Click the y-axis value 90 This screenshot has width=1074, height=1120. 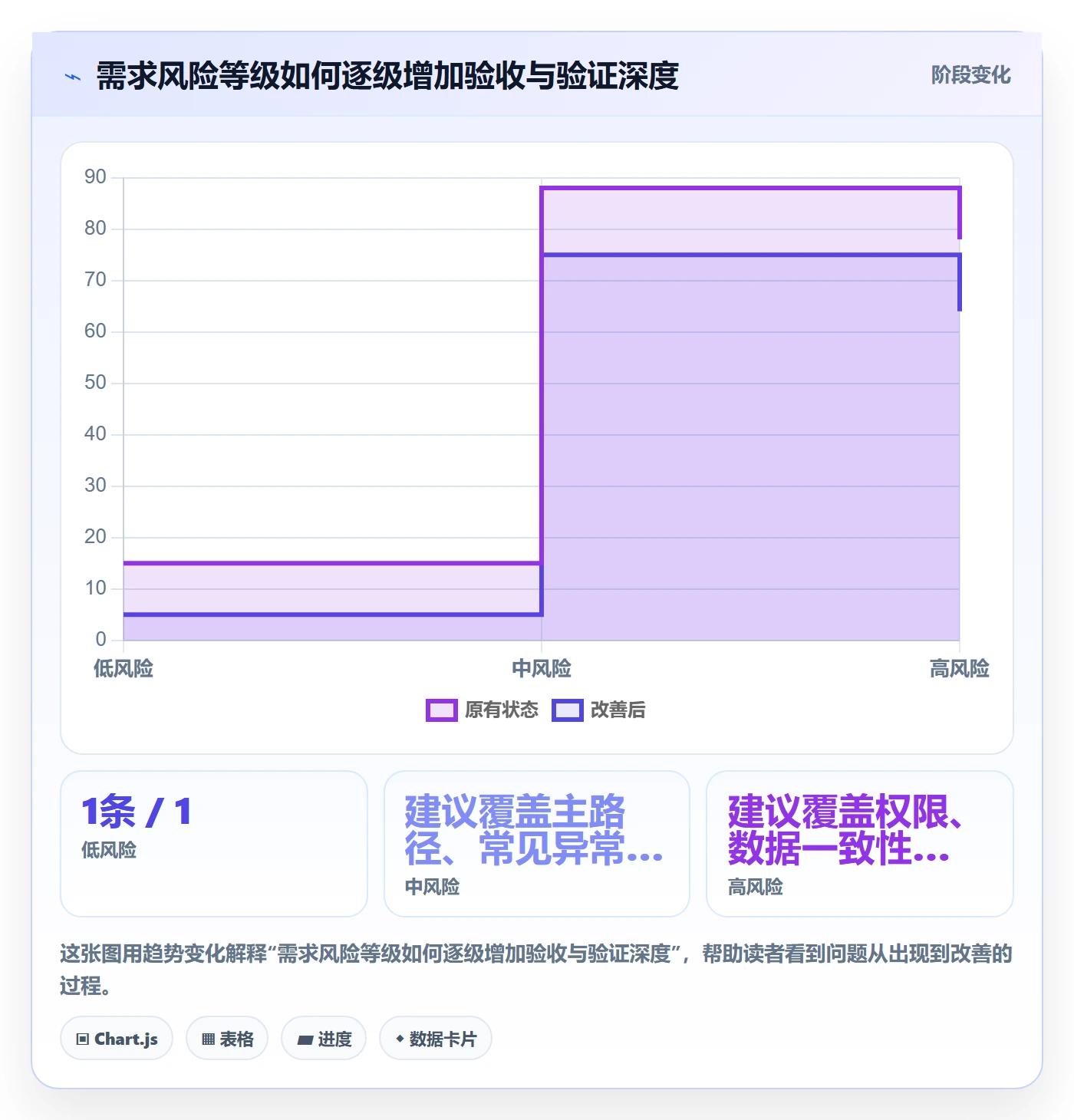click(x=96, y=177)
